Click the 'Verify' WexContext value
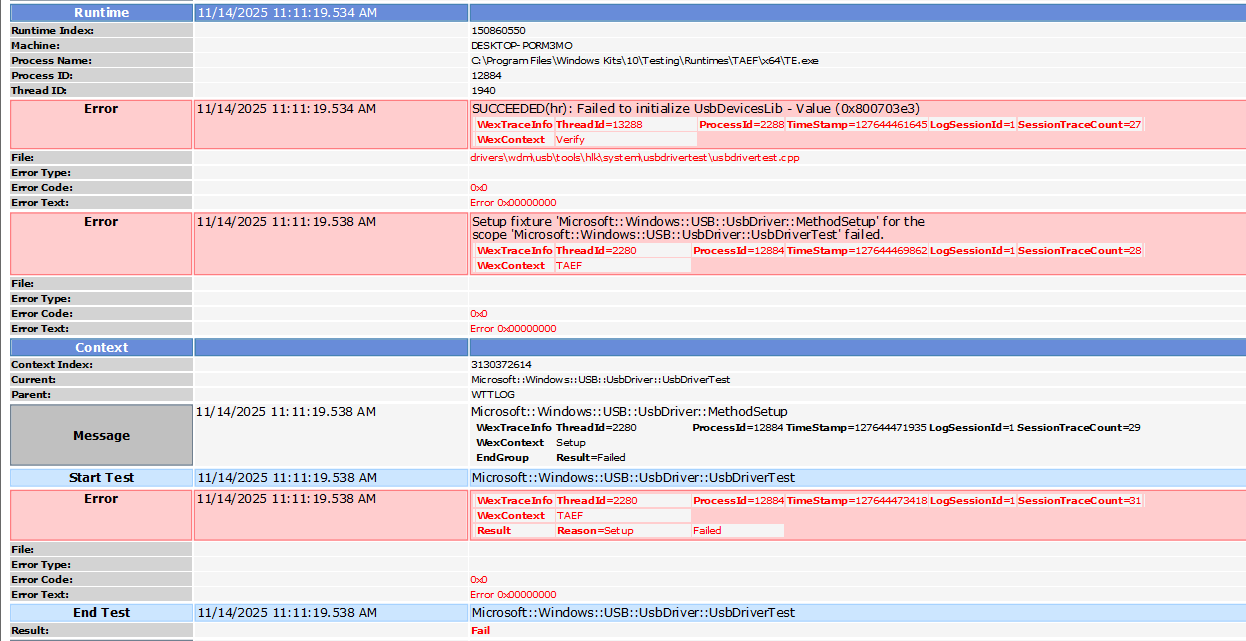 pyautogui.click(x=570, y=140)
